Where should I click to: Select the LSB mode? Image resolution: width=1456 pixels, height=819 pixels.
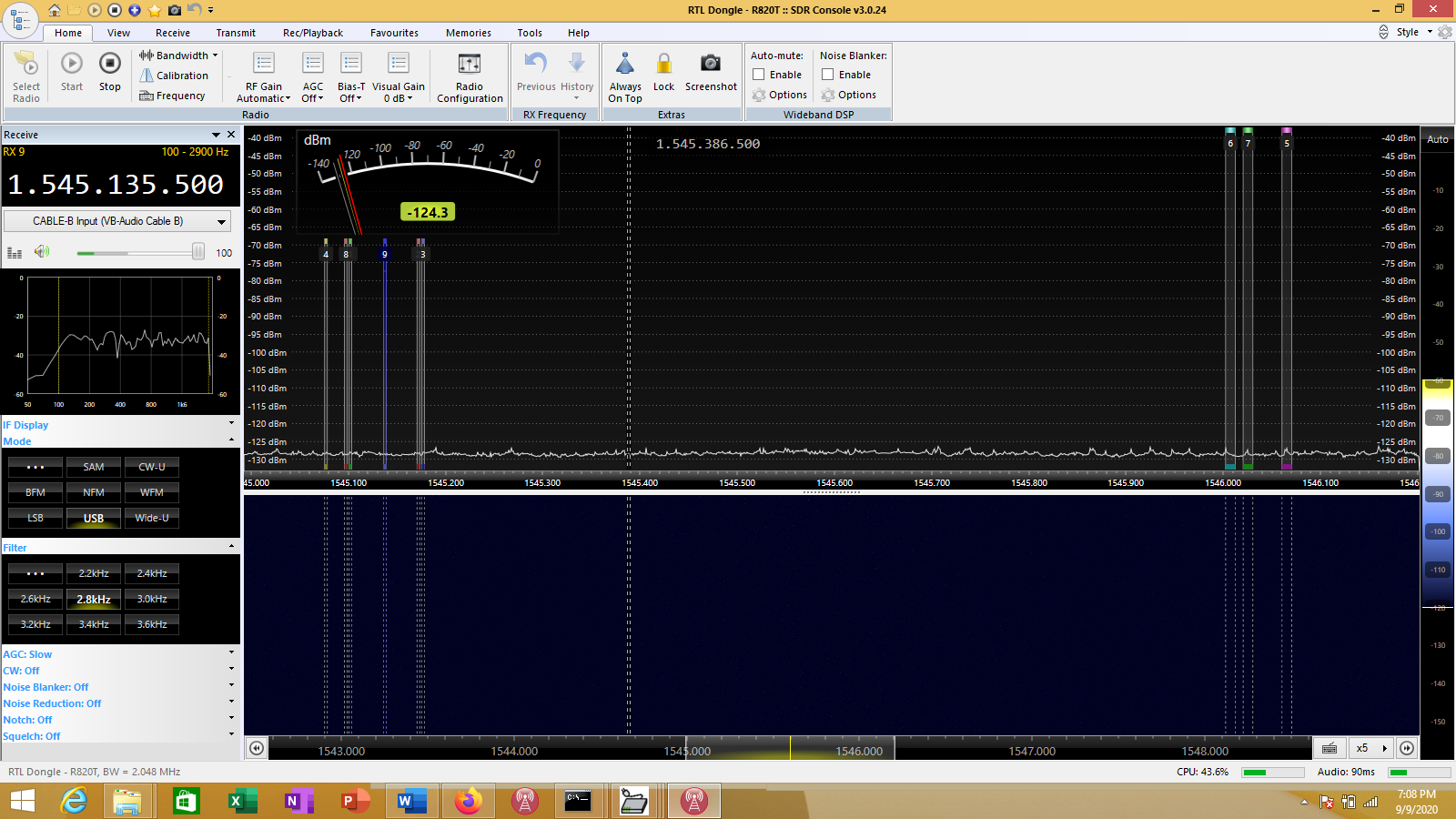pos(35,518)
